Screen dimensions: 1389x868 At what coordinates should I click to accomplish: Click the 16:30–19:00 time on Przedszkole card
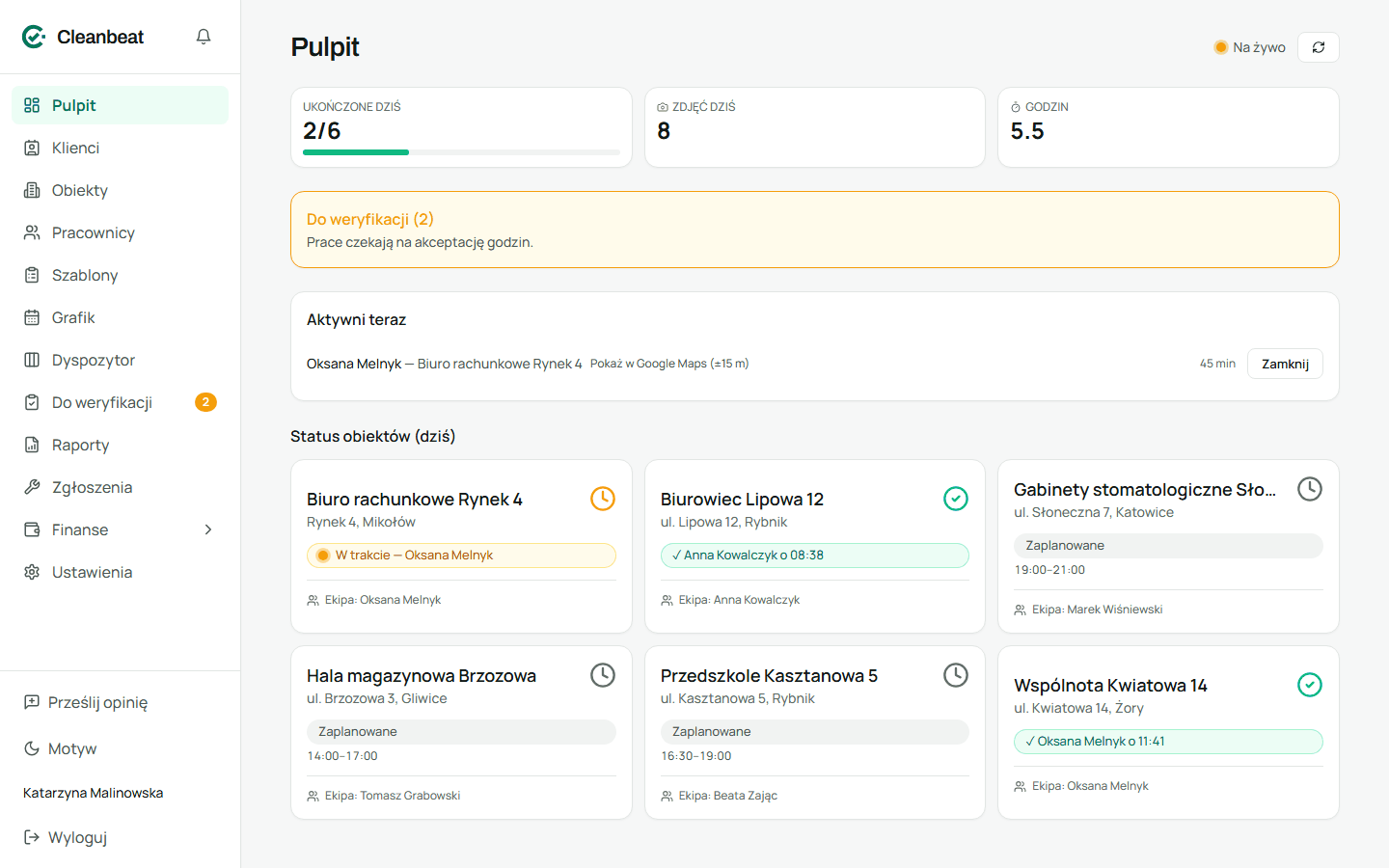(696, 756)
